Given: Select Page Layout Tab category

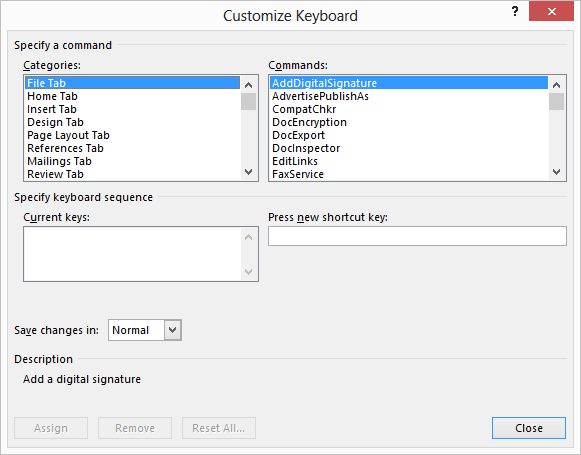Looking at the screenshot, I should [132, 135].
